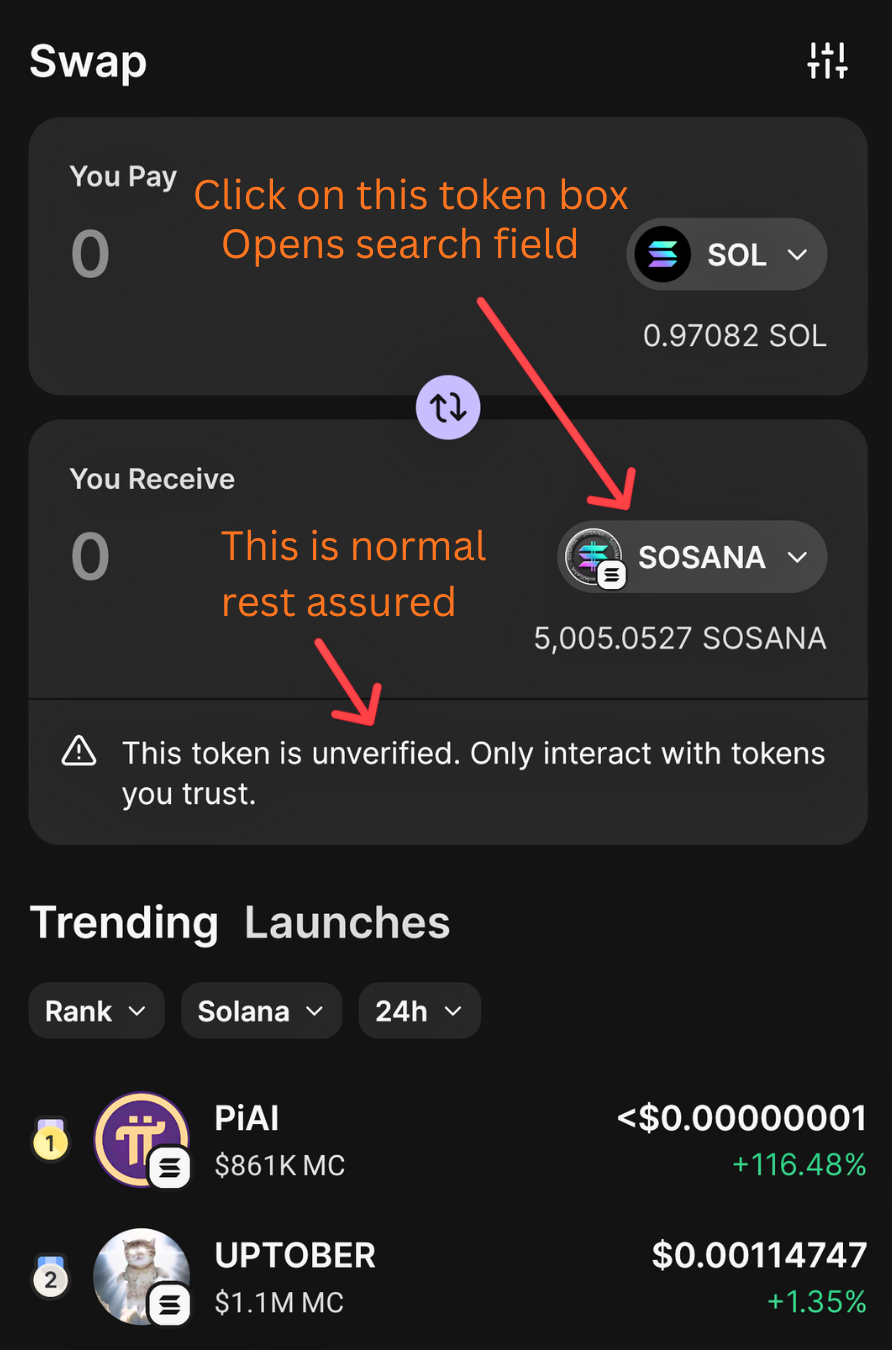This screenshot has height=1350, width=892.
Task: Click the rank 1 medal badge beside PiAI
Action: pyautogui.click(x=51, y=1140)
